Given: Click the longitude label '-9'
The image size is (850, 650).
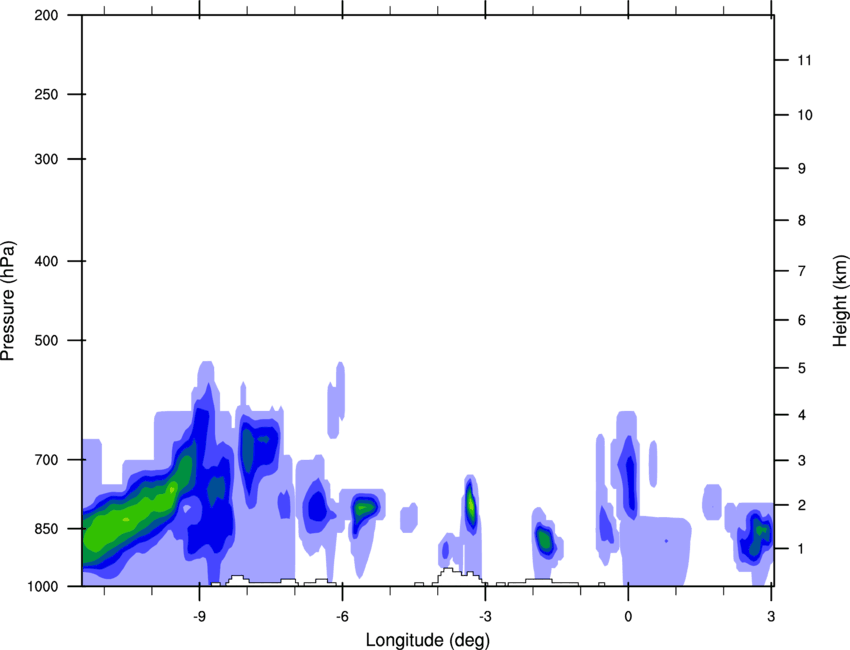Looking at the screenshot, I should [x=199, y=617].
